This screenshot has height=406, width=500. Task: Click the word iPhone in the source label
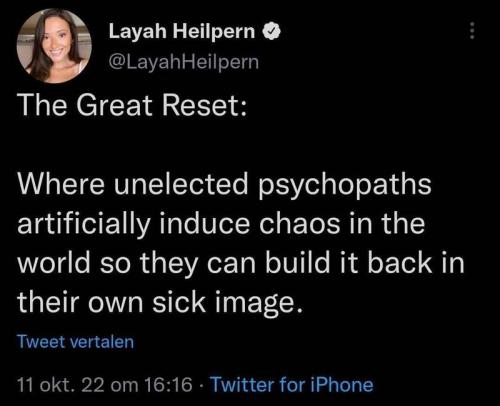342,385
